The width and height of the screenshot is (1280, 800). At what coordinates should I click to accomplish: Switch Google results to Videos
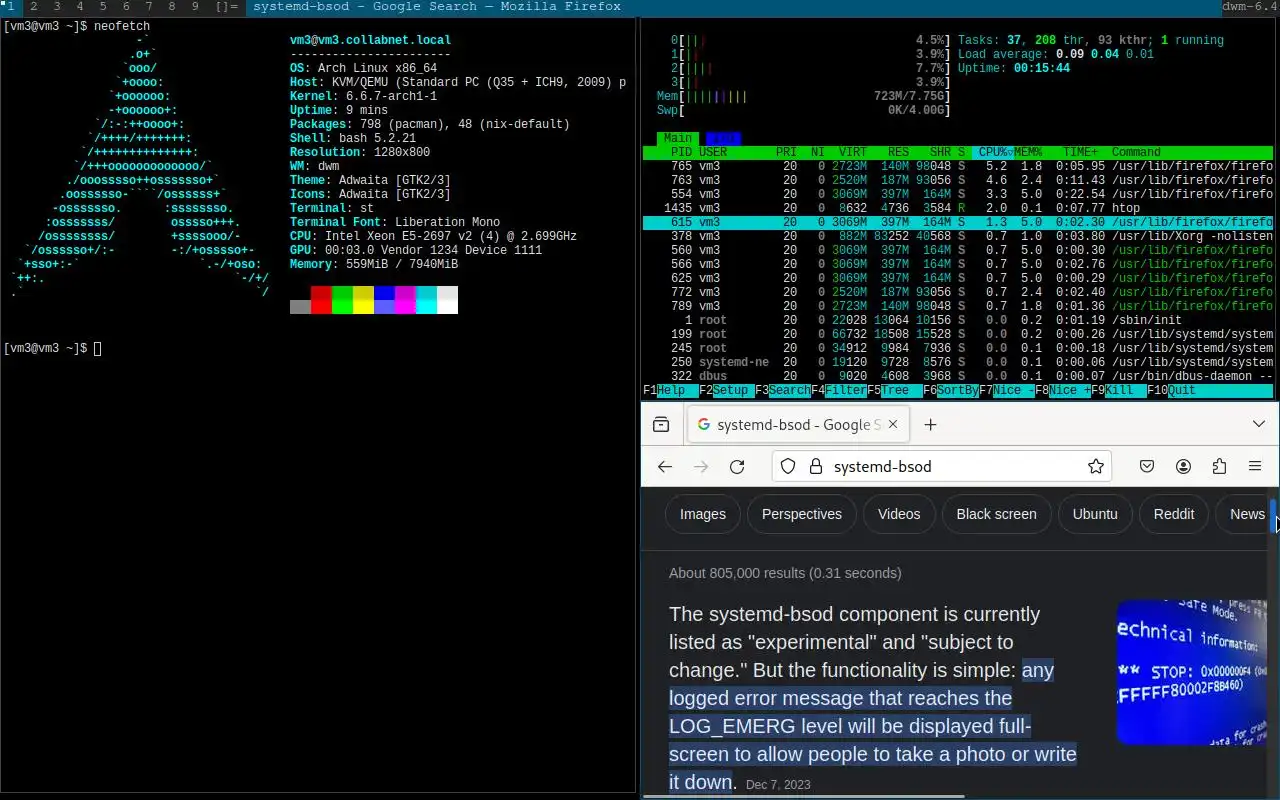click(899, 514)
